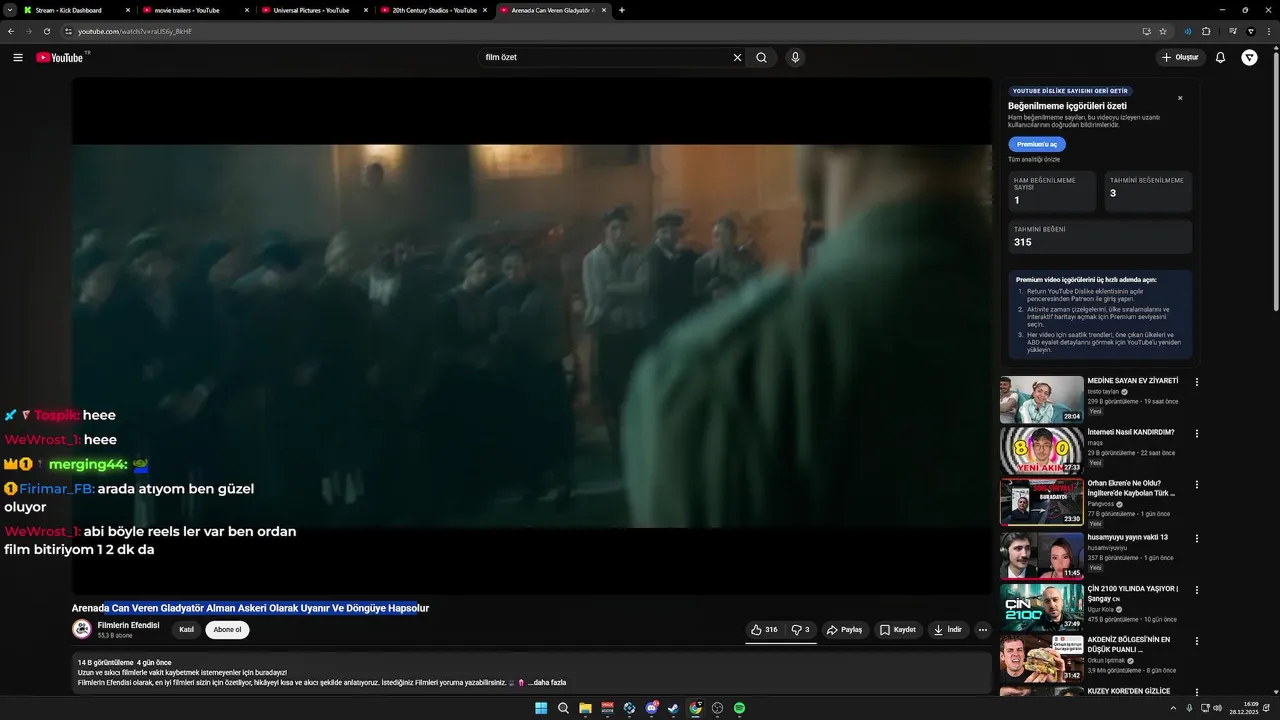1280x720 pixels.
Task: Open options for İnterneti Nasıl KANDIRDIM video
Action: pos(1197,434)
